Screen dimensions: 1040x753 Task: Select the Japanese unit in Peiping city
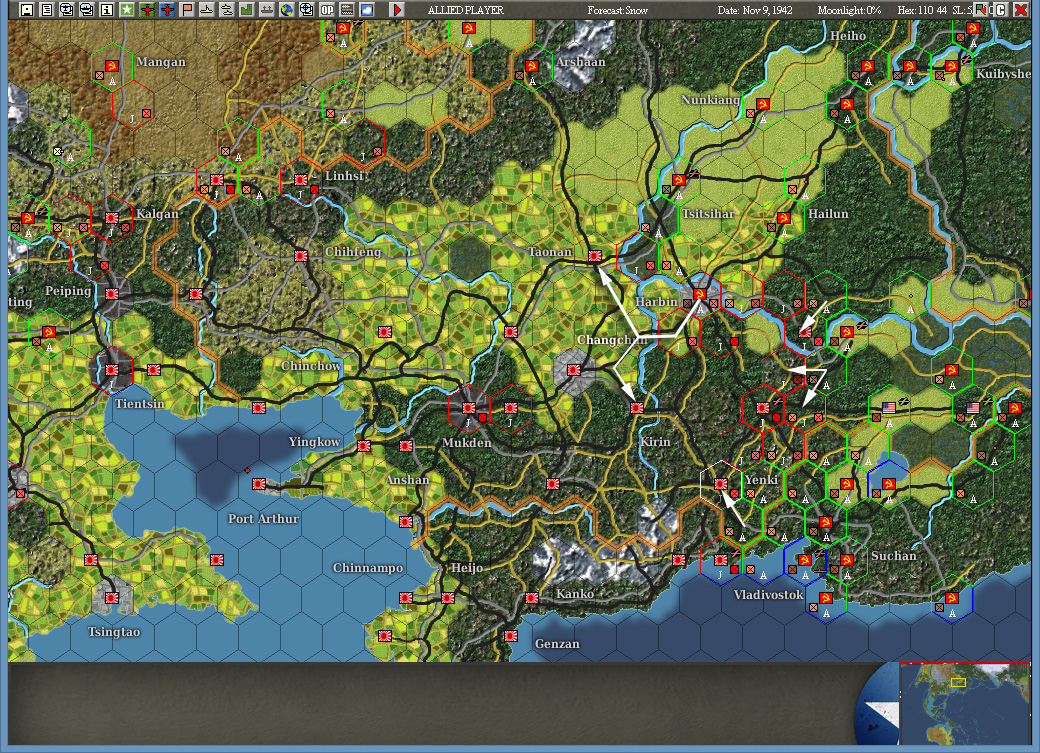(x=112, y=294)
